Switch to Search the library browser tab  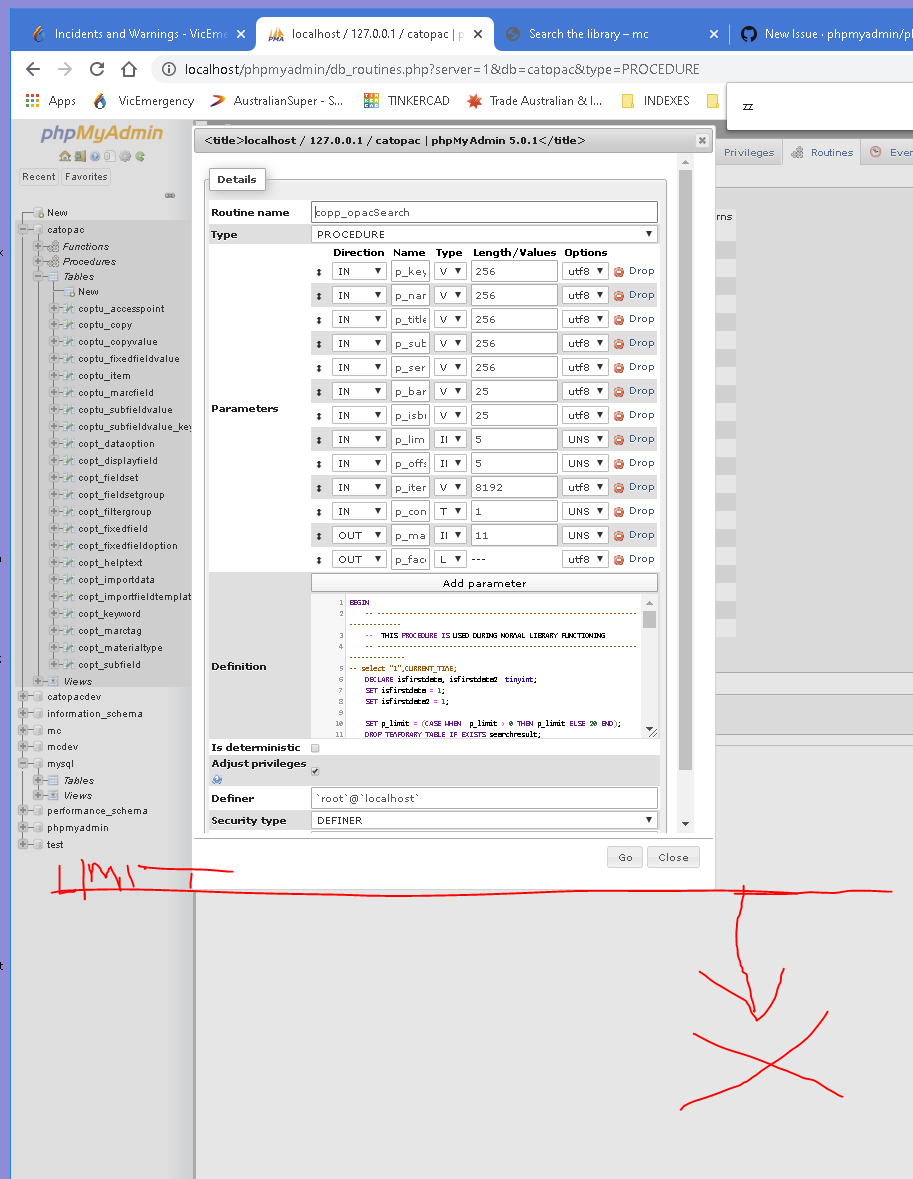coord(612,34)
